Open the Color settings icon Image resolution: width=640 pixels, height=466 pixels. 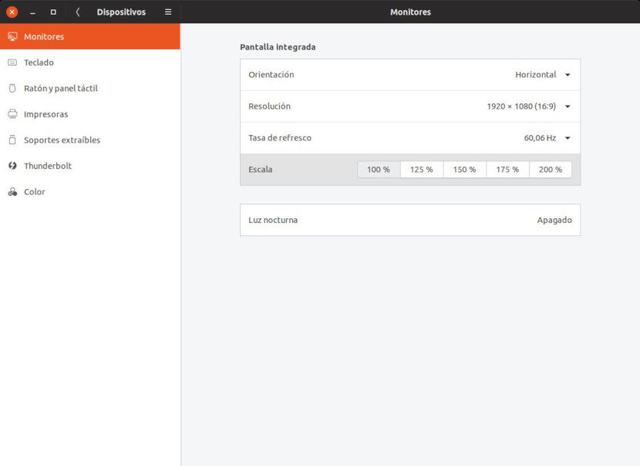click(12, 192)
